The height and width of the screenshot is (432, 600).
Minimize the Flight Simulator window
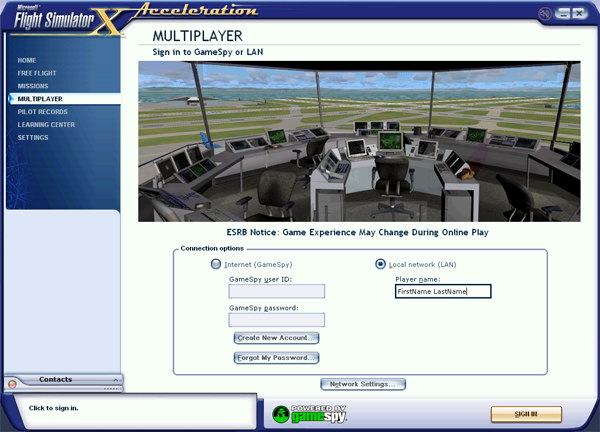562,14
